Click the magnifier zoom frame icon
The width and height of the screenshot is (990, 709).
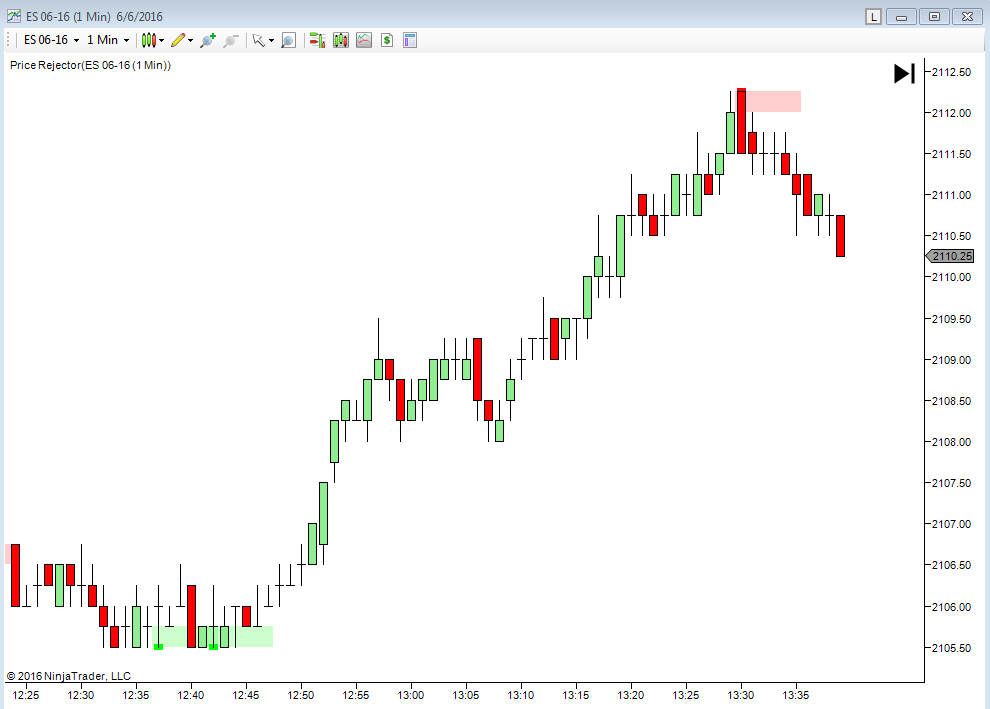288,40
